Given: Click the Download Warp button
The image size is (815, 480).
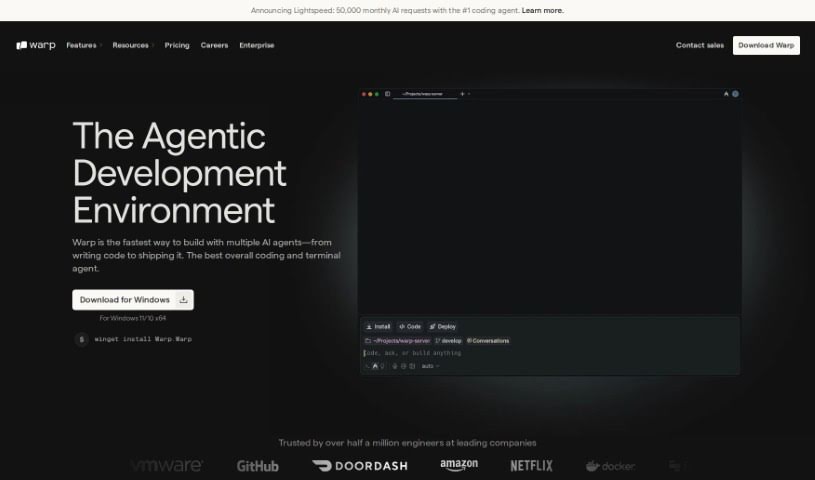Looking at the screenshot, I should tap(766, 45).
